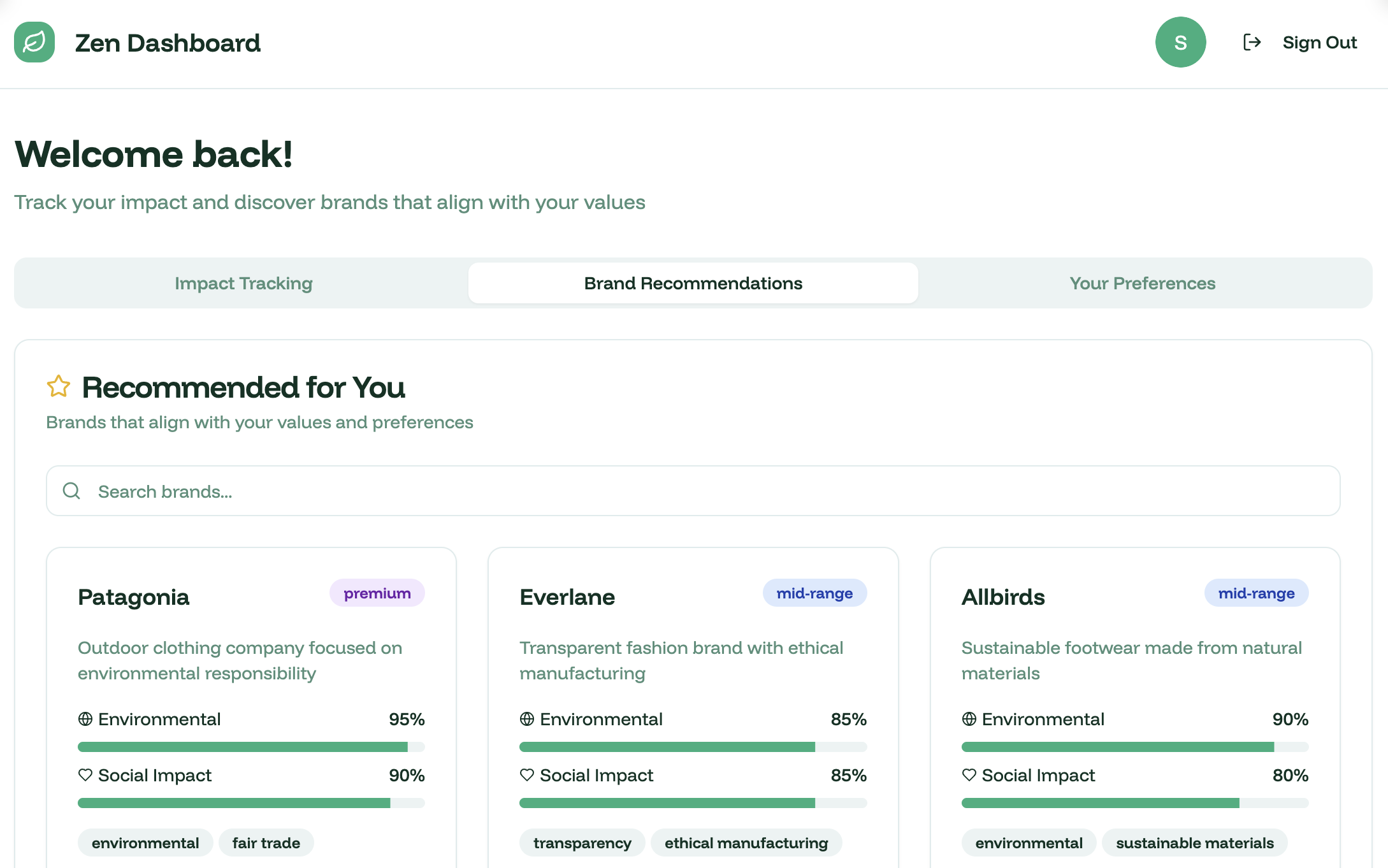1388x868 pixels.
Task: Click the heart icon in Patagonia's Social Impact row
Action: [x=85, y=775]
